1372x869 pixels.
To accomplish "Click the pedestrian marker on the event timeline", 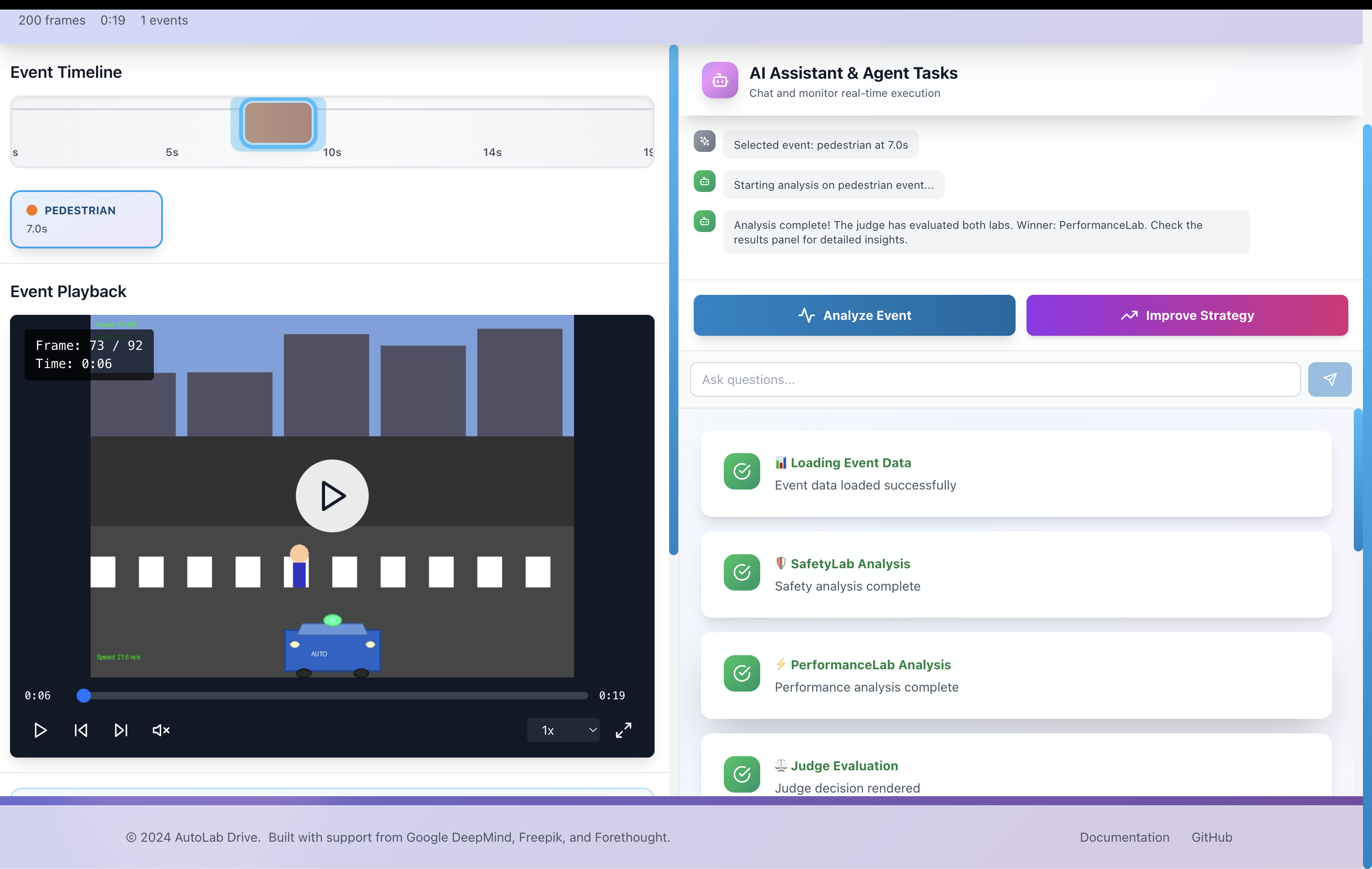I will [x=278, y=123].
